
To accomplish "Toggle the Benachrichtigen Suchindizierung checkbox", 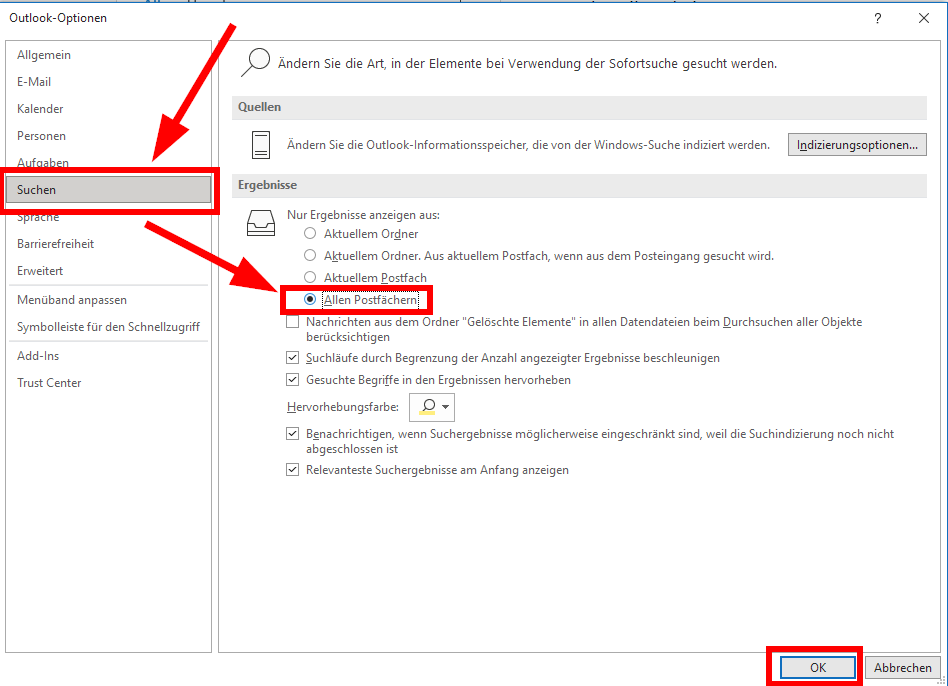I will (293, 434).
